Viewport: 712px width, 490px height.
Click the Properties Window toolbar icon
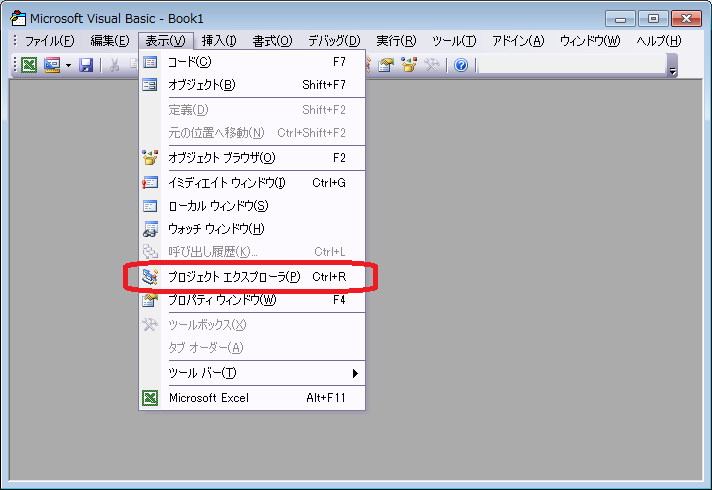(386, 65)
